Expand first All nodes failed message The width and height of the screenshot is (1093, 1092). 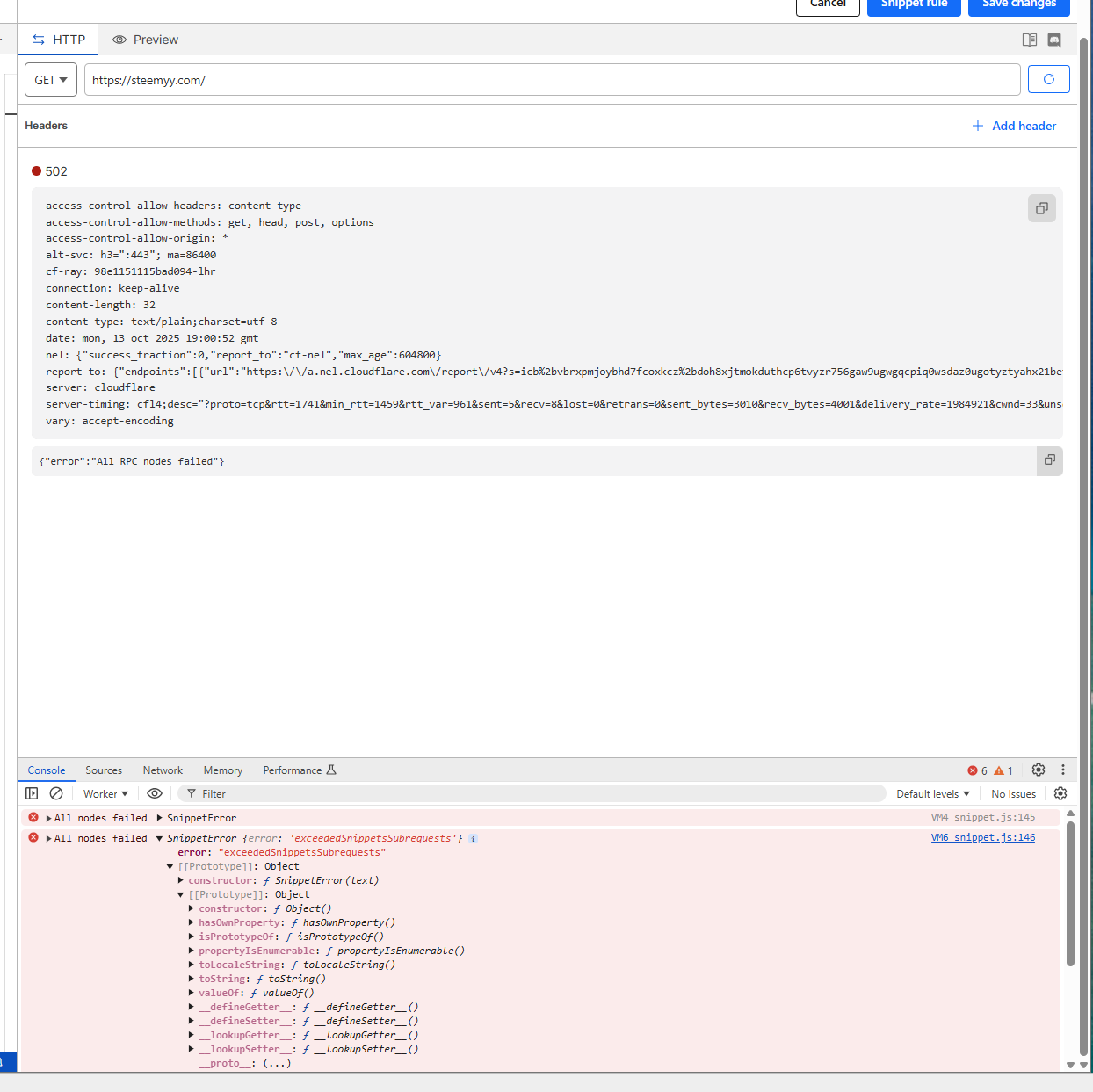49,818
